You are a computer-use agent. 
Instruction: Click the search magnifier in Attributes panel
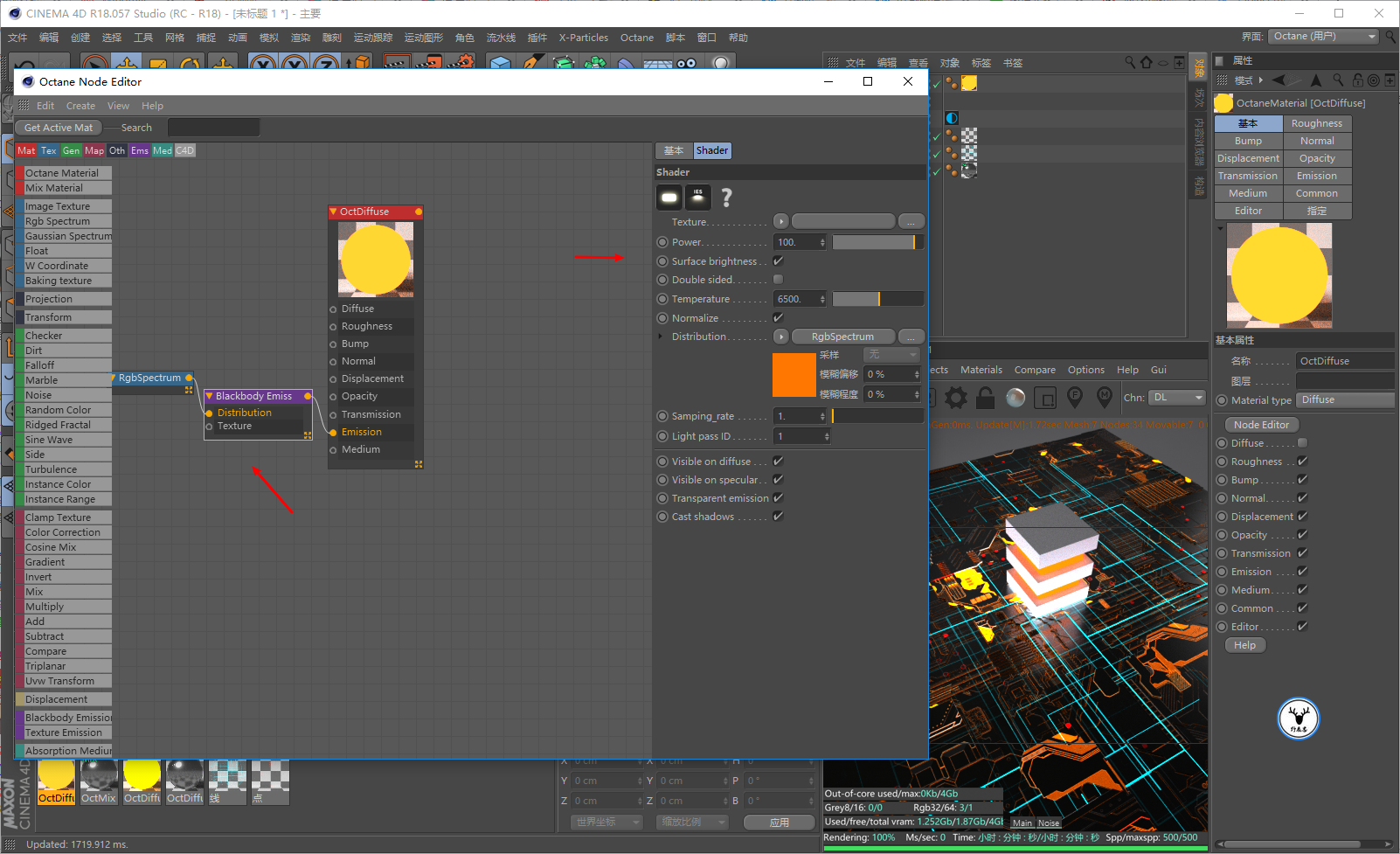click(1338, 80)
